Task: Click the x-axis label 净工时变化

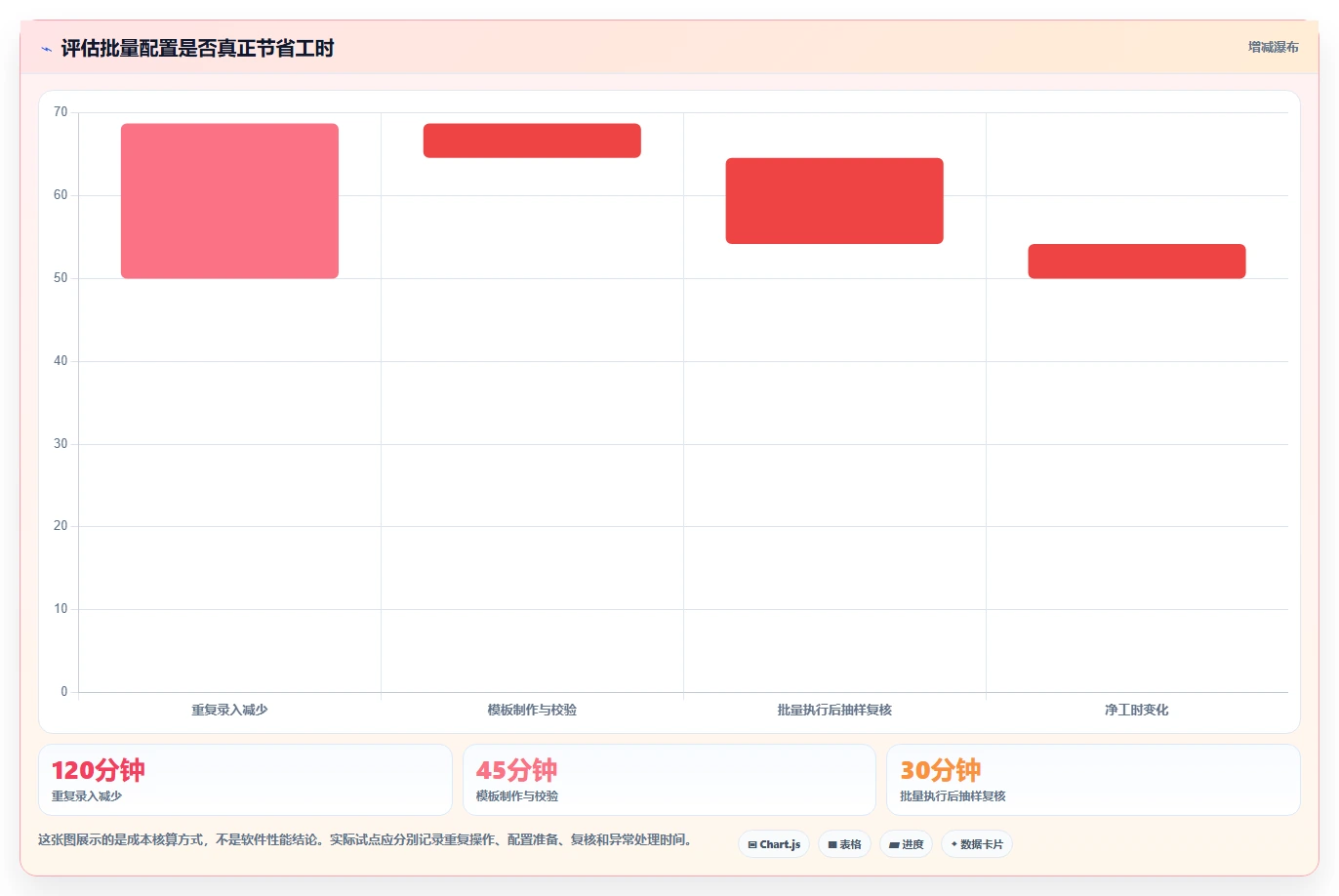Action: (x=1137, y=710)
